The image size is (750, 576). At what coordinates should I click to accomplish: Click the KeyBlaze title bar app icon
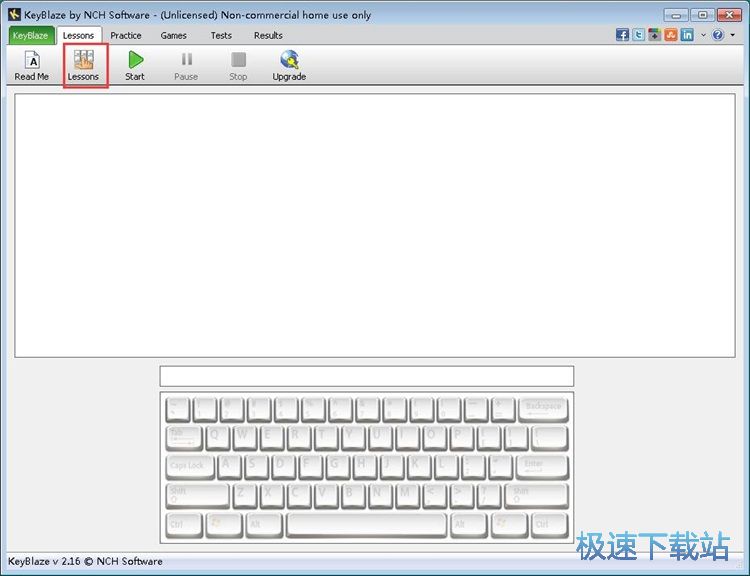coord(14,14)
